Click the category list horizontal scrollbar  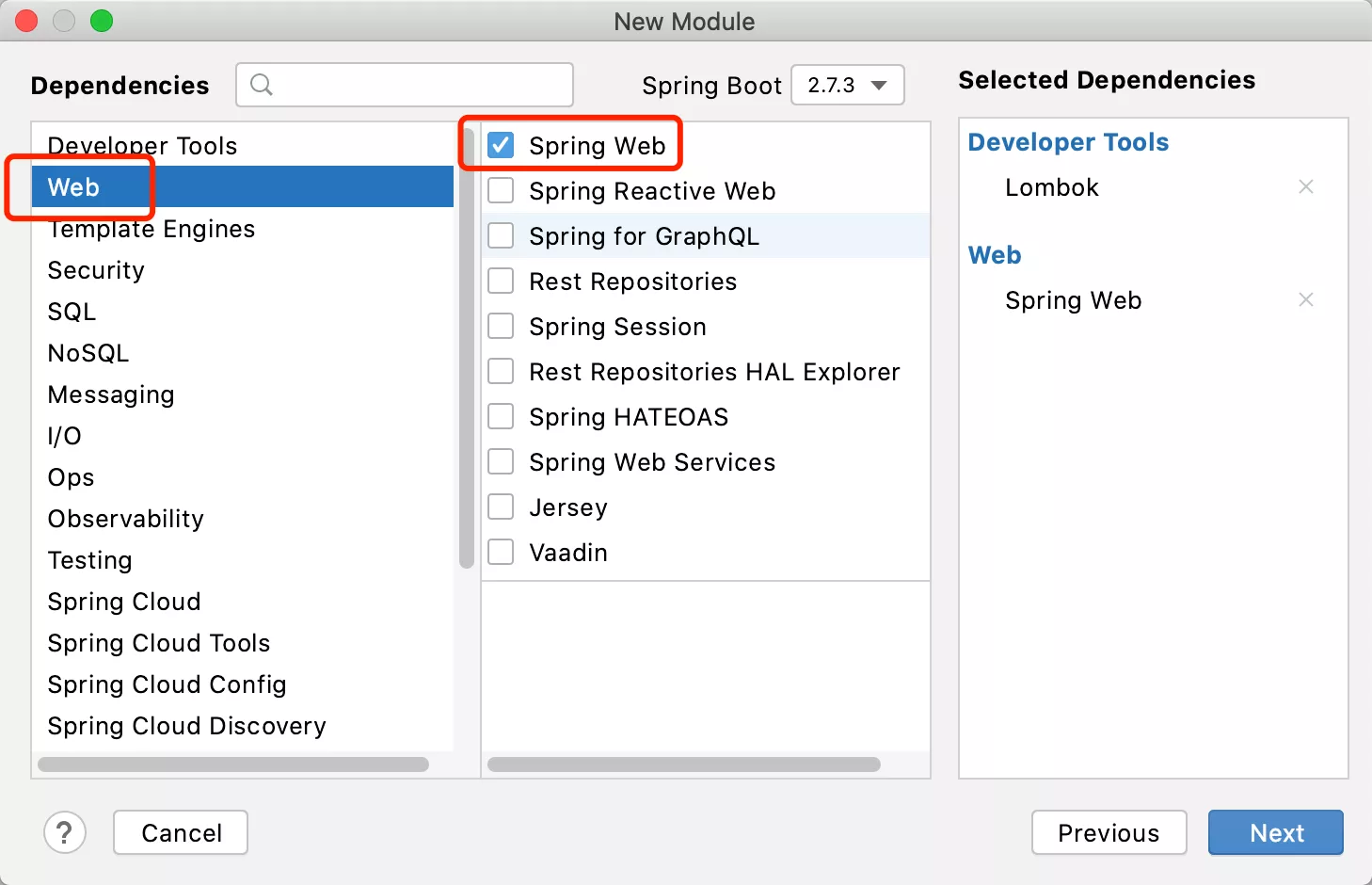pos(233,764)
